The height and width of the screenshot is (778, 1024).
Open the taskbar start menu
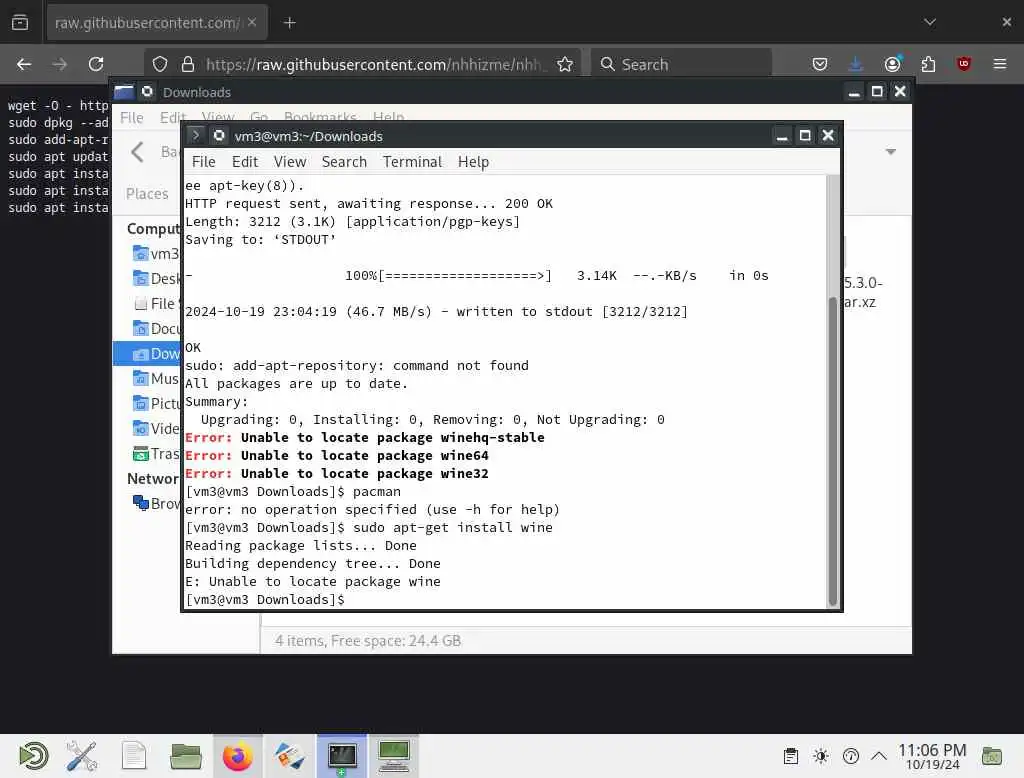(33, 756)
